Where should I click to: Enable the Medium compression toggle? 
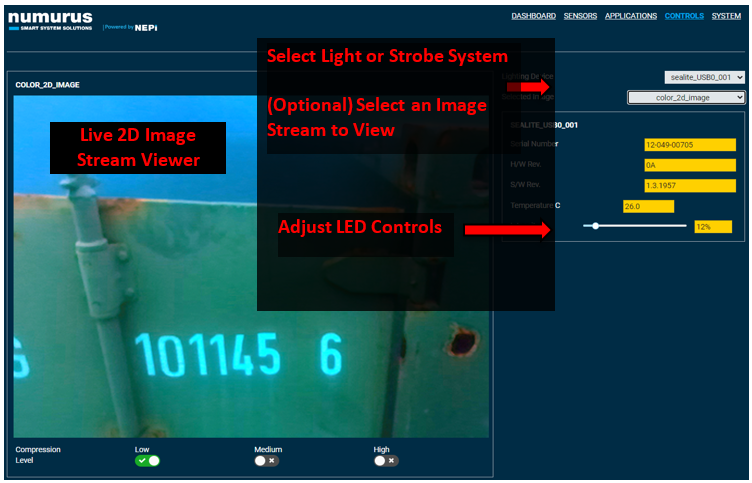pos(267,461)
